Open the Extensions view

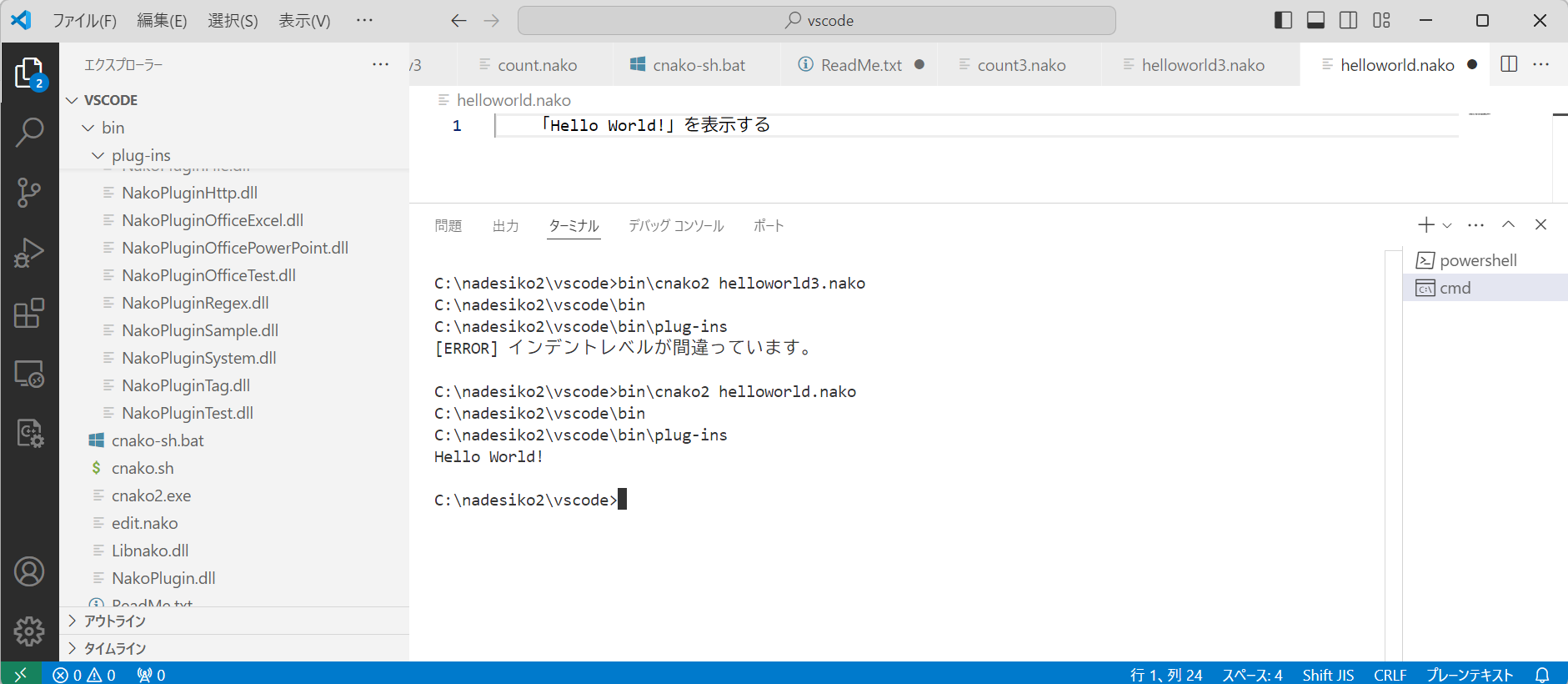click(29, 314)
